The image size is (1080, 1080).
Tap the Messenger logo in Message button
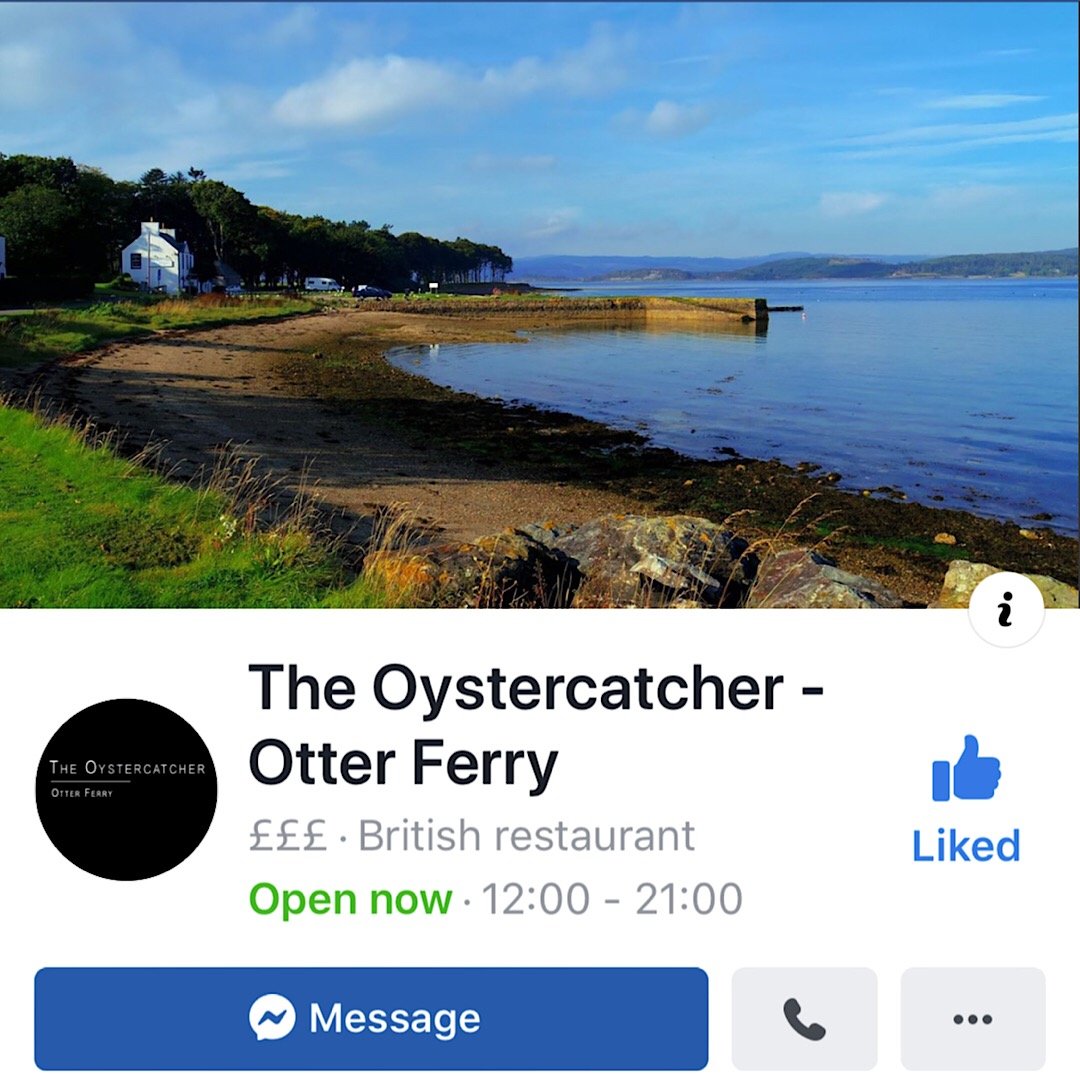coord(272,1017)
